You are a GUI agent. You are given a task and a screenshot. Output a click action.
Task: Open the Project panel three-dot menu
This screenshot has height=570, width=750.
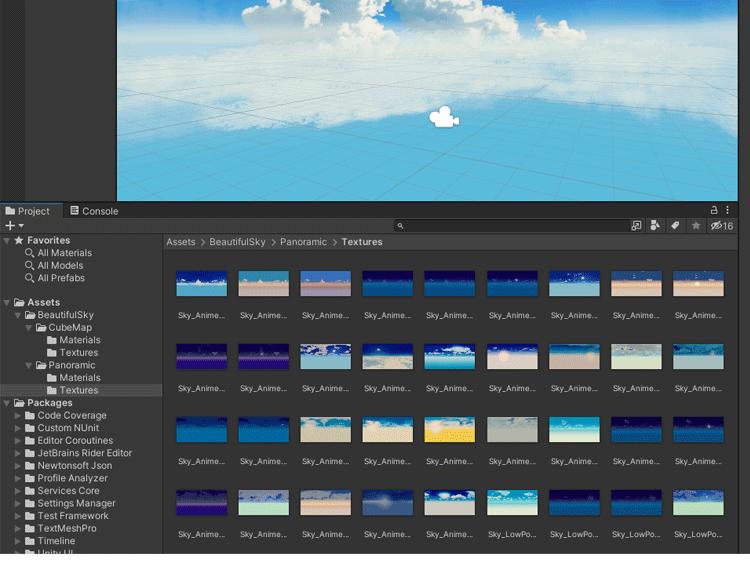[728, 211]
